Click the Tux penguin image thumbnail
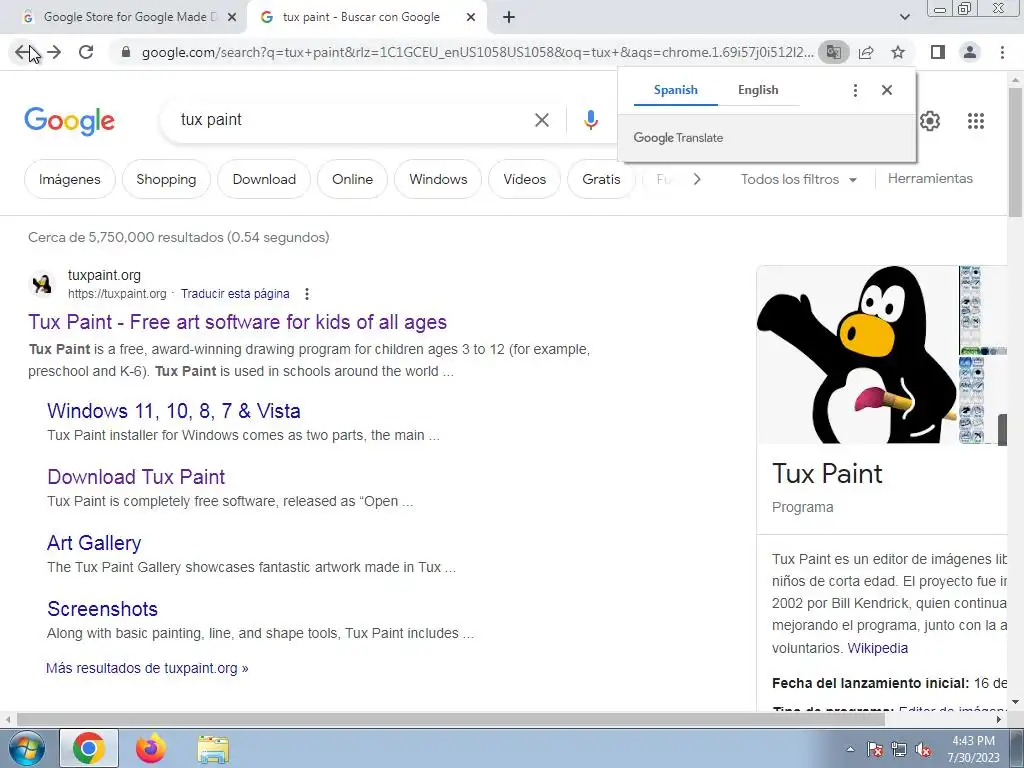The image size is (1024, 768). click(x=857, y=355)
